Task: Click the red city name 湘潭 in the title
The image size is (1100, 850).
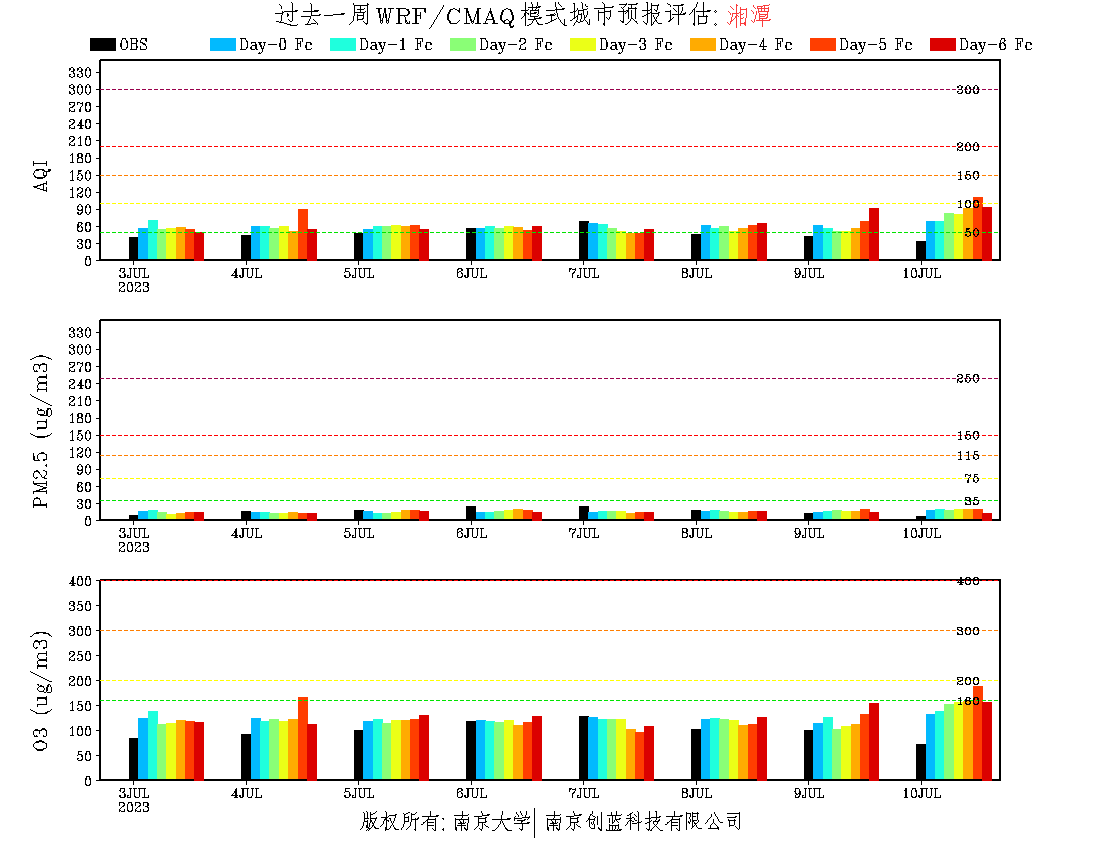Action: (x=749, y=15)
